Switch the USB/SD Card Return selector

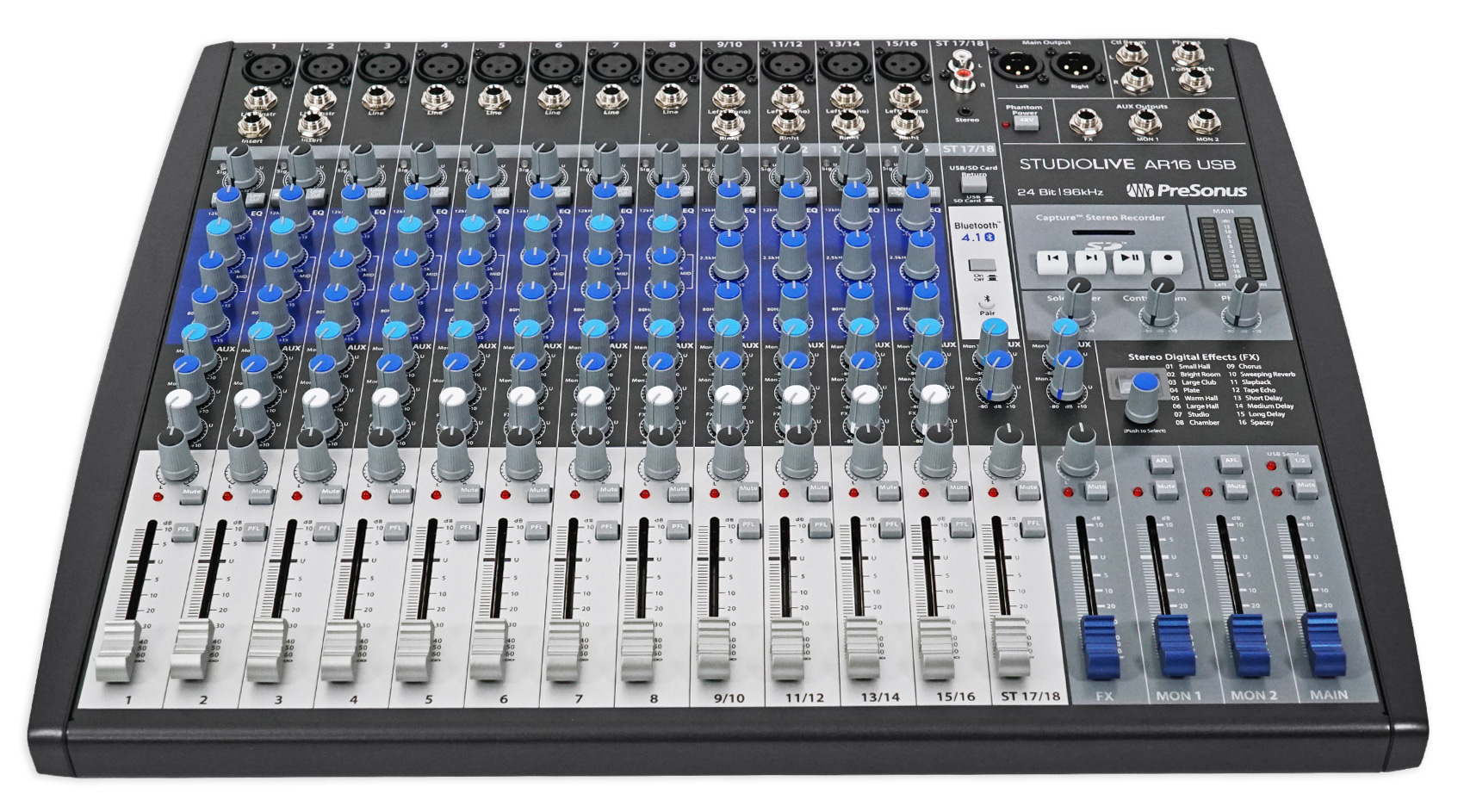click(975, 185)
